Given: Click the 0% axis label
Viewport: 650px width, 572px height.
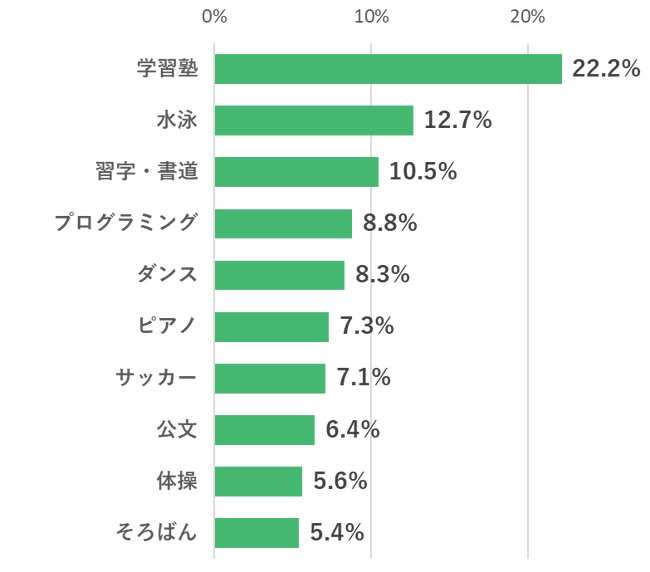Looking at the screenshot, I should [x=214, y=17].
